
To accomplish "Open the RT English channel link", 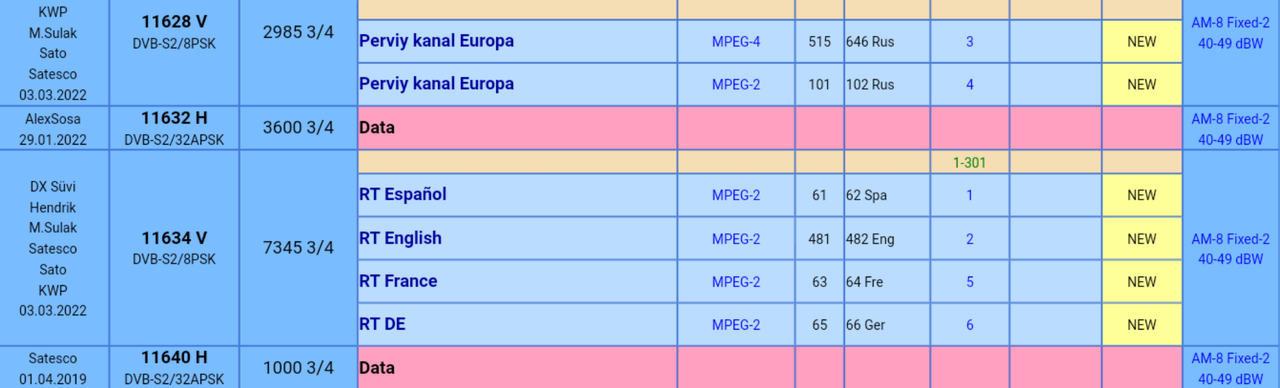I will 400,238.
